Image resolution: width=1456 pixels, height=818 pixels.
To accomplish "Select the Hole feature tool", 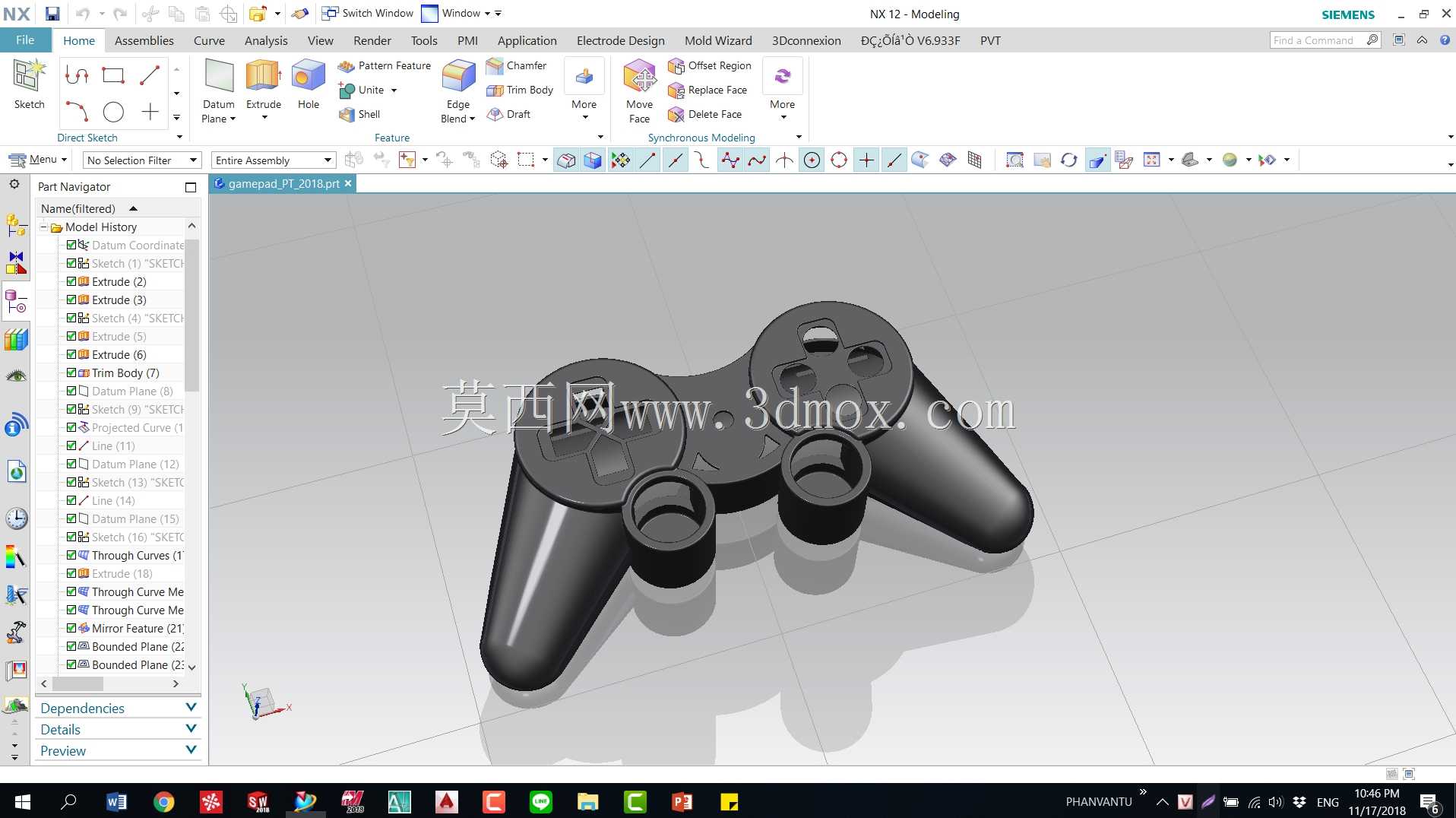I will 308,85.
